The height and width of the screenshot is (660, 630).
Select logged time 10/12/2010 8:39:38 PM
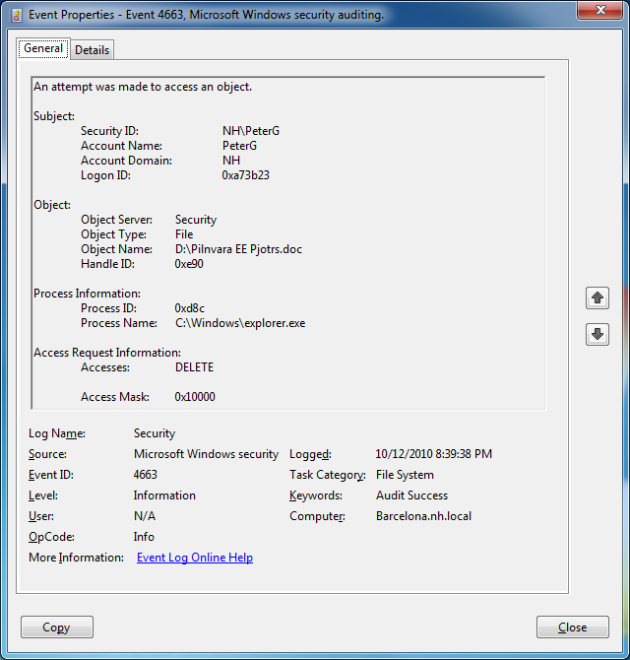[x=433, y=454]
